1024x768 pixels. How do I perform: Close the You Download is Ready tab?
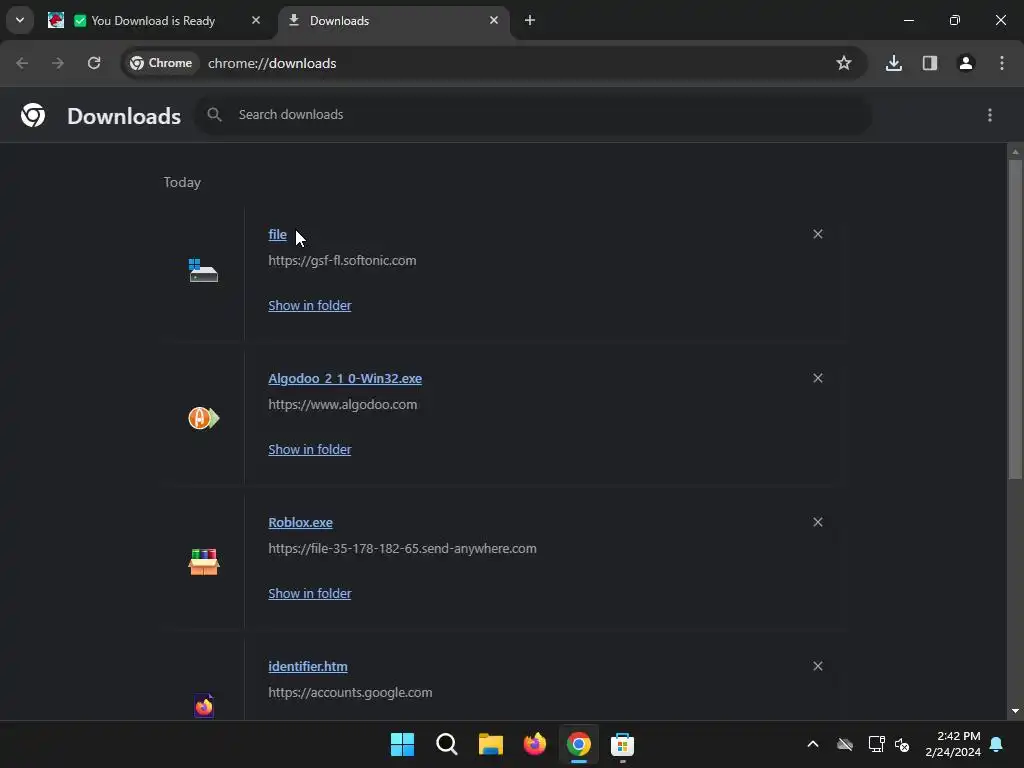256,20
